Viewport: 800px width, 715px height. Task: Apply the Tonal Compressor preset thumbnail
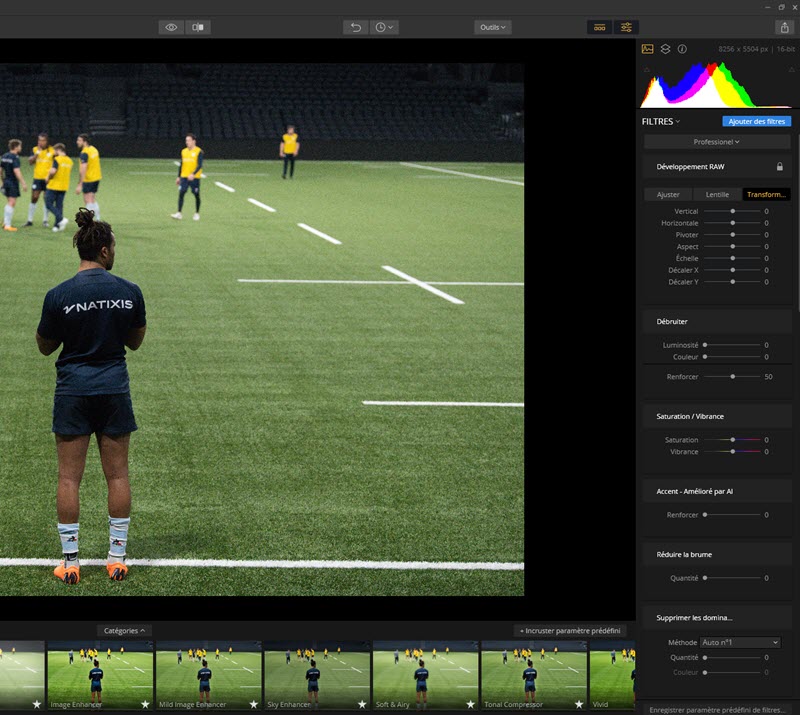534,675
